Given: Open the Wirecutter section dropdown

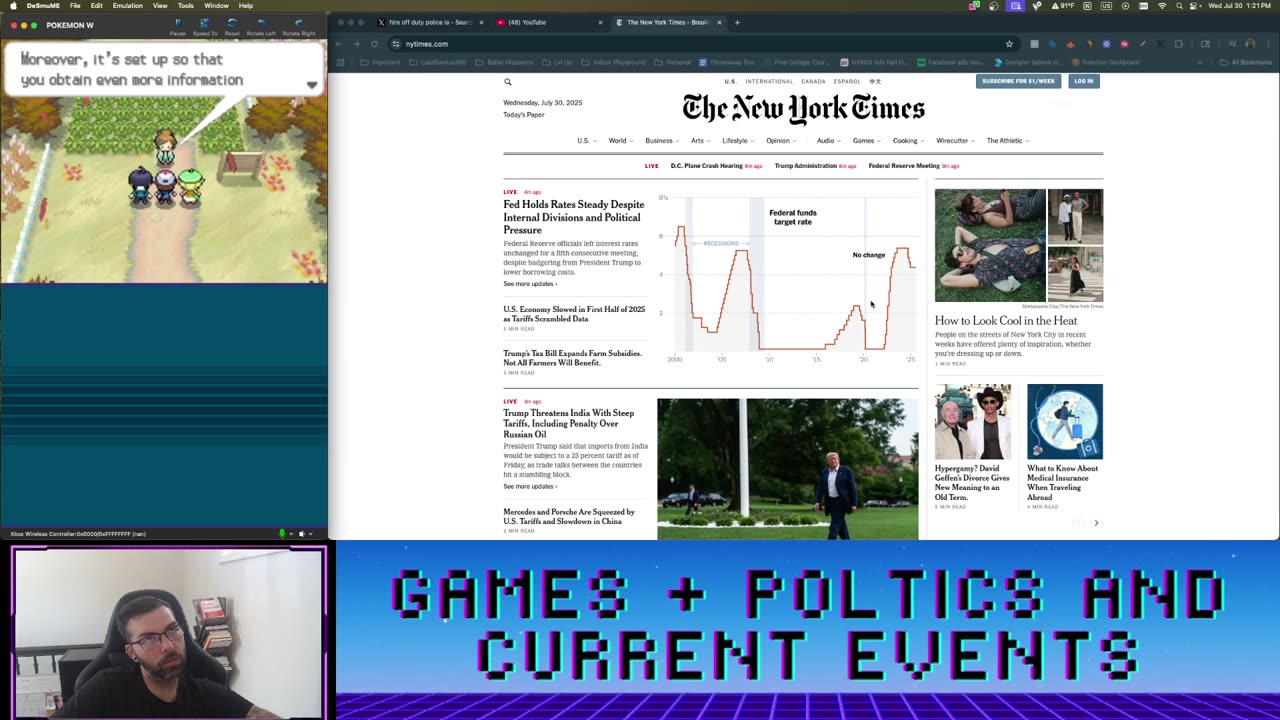Looking at the screenshot, I should coord(955,141).
